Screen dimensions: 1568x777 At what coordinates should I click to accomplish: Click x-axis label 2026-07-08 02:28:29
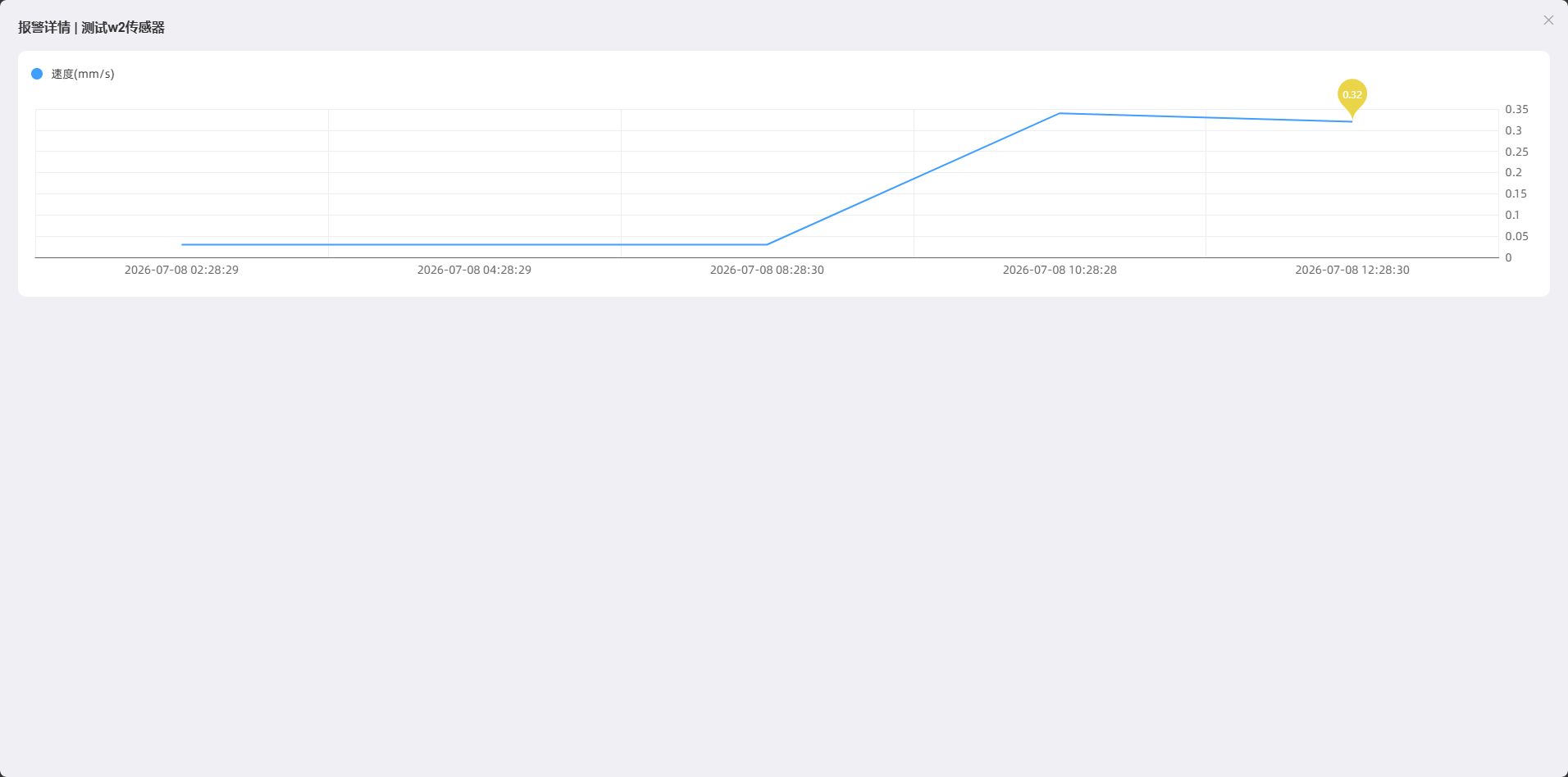coord(181,270)
